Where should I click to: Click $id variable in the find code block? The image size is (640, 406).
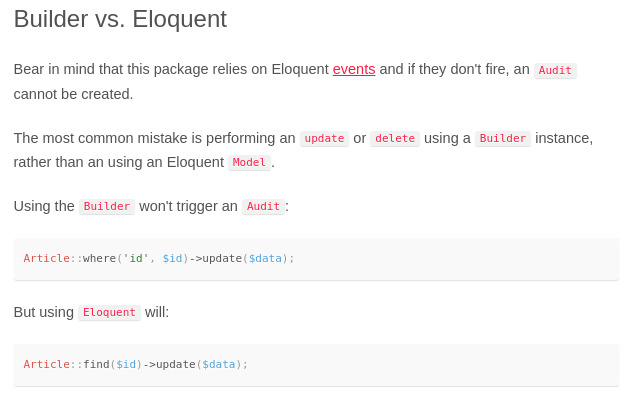coord(126,364)
